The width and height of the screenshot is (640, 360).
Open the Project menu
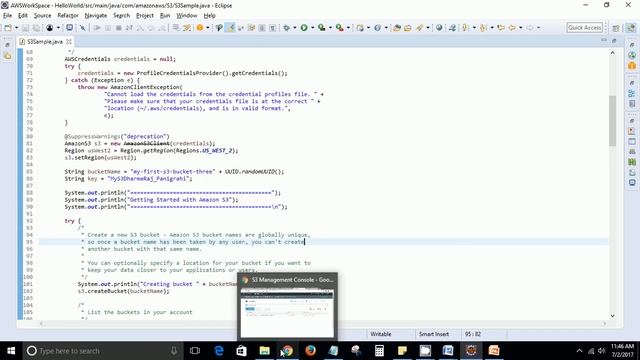pos(145,16)
